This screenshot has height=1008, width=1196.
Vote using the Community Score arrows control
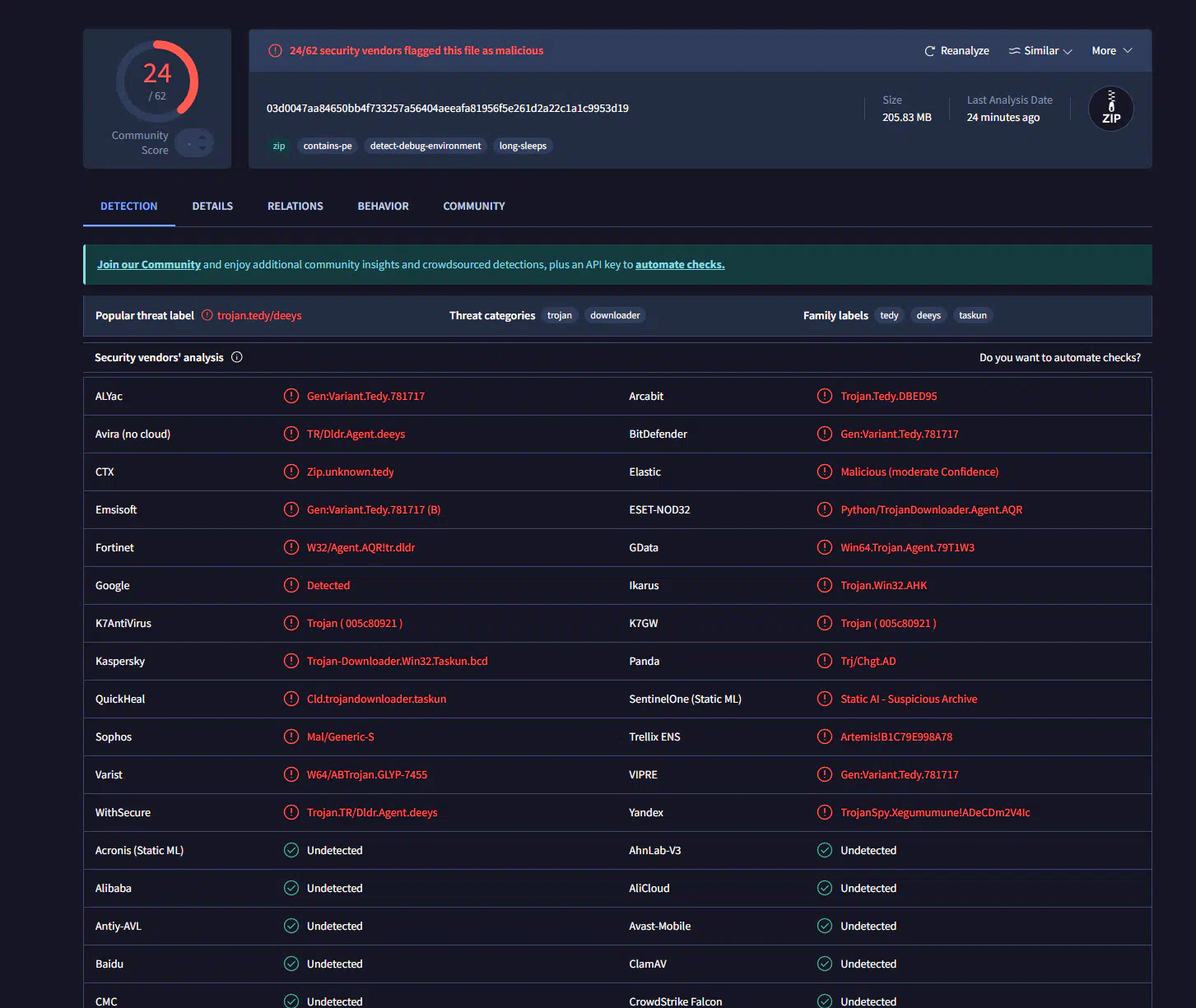point(195,143)
